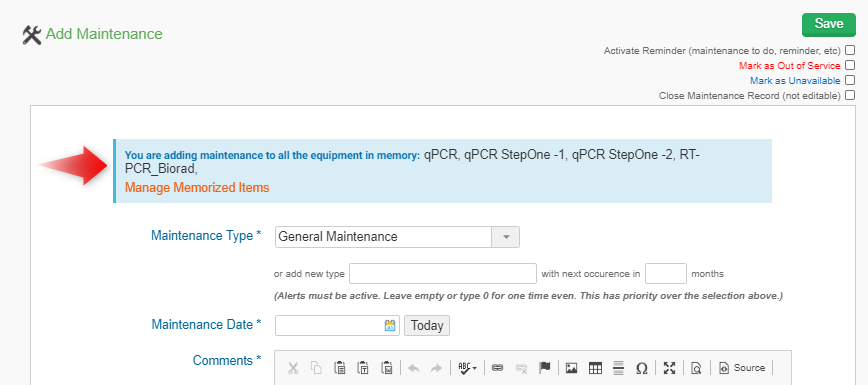Click the Paste icon in editor toolbar
The width and height of the screenshot is (868, 385).
coord(339,367)
